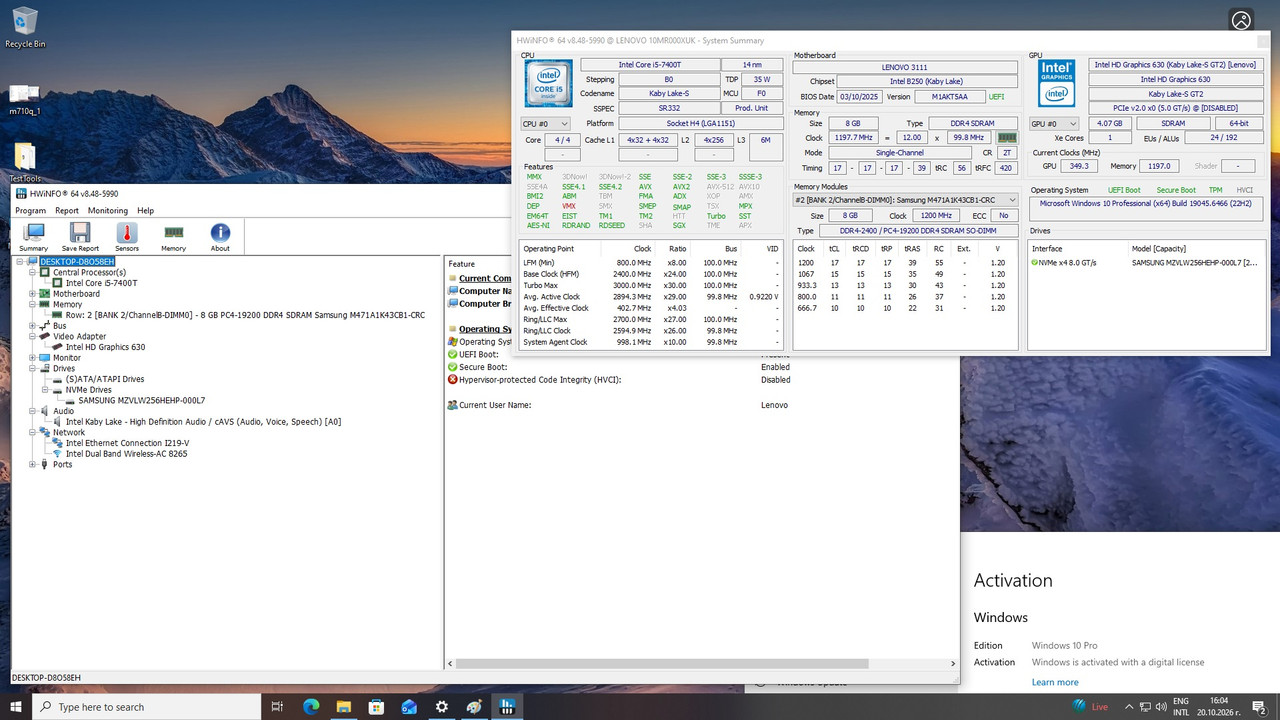Click the Intel Core i5 logo
This screenshot has height=720, width=1280.
tap(548, 83)
